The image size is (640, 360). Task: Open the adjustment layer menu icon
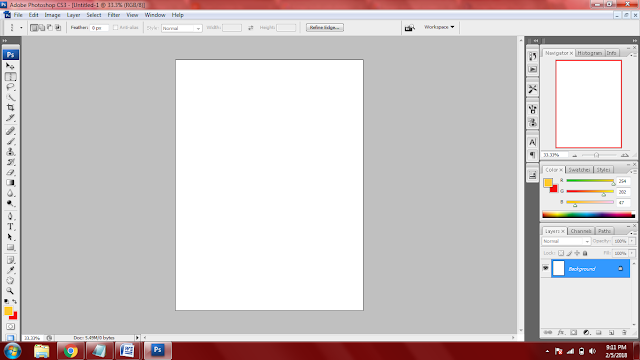pyautogui.click(x=586, y=333)
